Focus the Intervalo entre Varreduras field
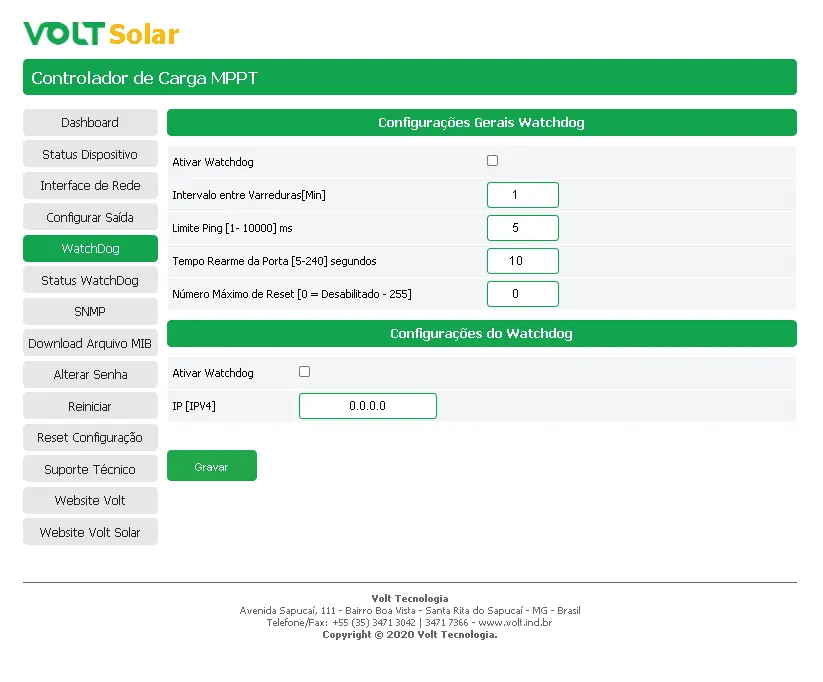Screen dimensions: 823x682 click(523, 195)
